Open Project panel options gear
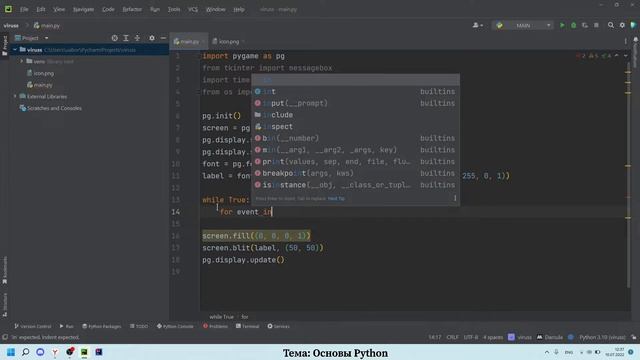Viewport: 640px width, 360px height. 152,38
